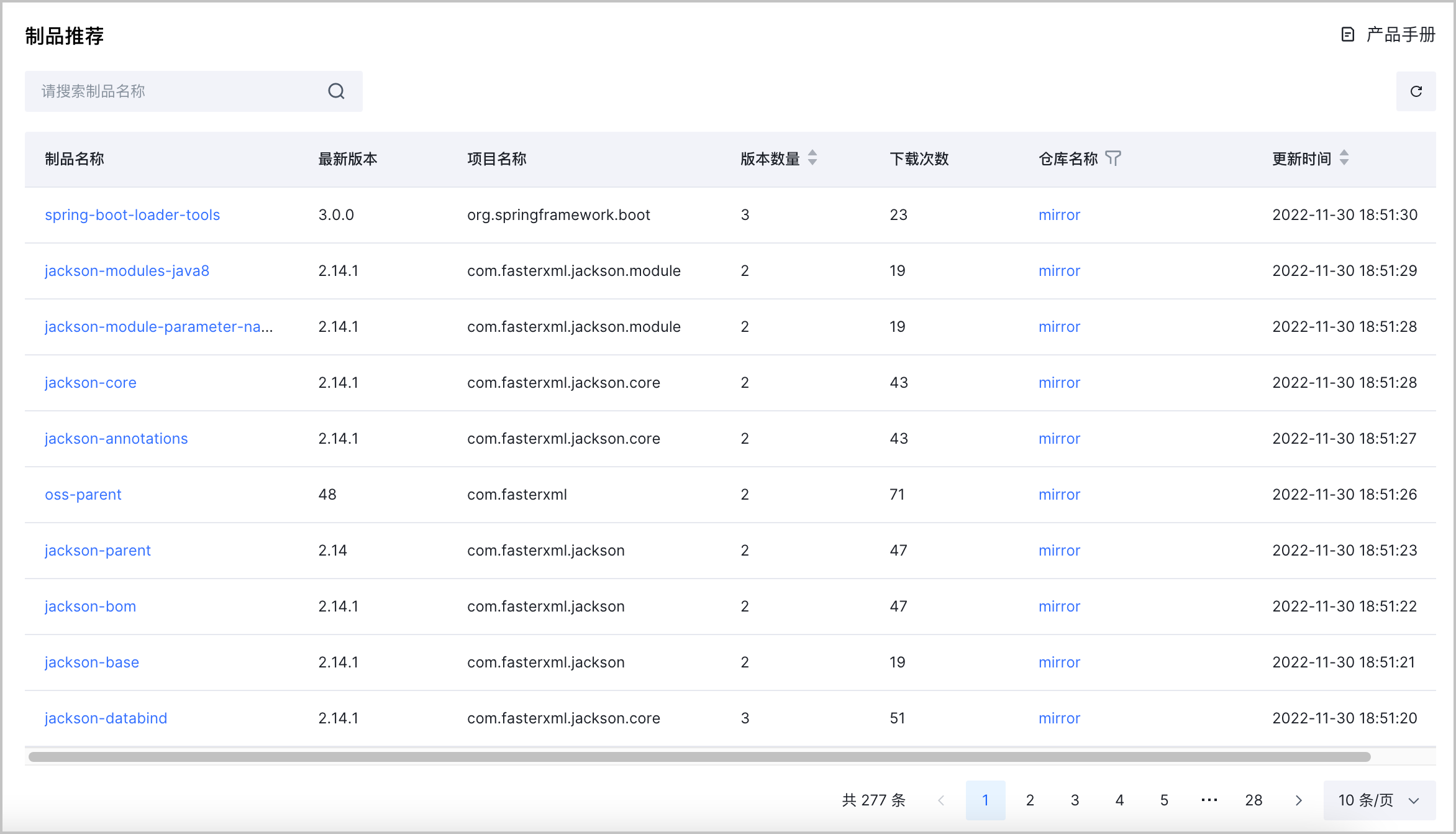1456x834 pixels.
Task: Select page 5 in pagination
Action: click(x=1164, y=800)
